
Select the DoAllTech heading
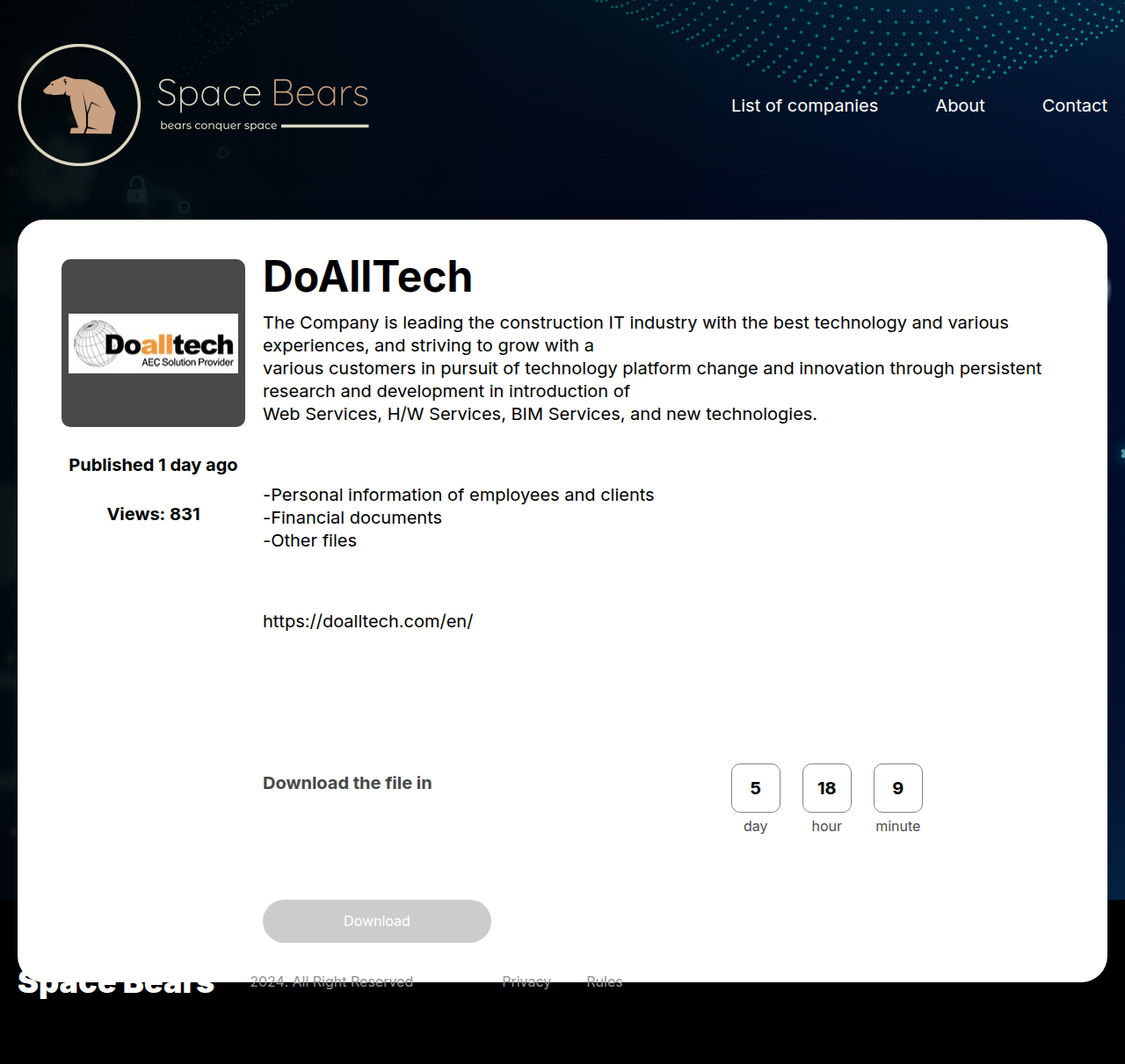[x=367, y=277]
